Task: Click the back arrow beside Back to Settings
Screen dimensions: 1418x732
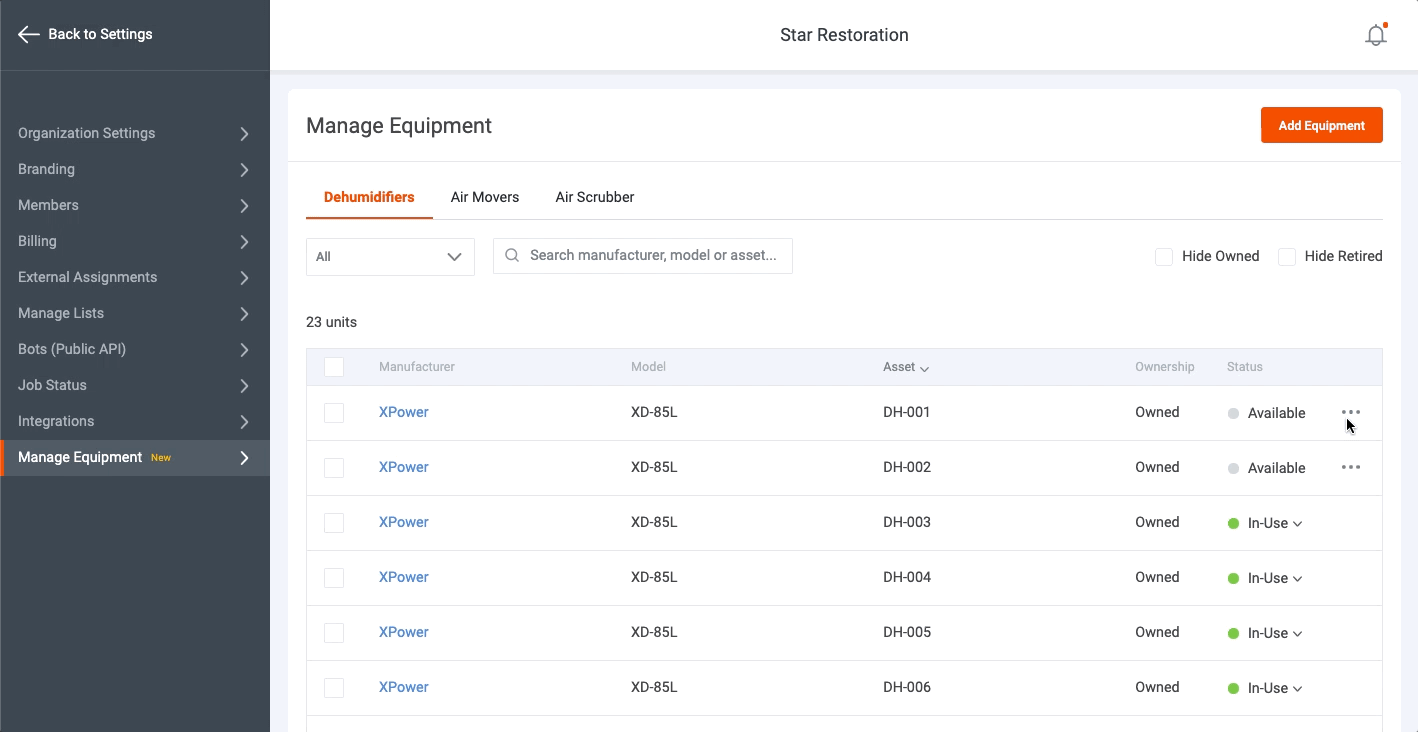Action: [28, 34]
